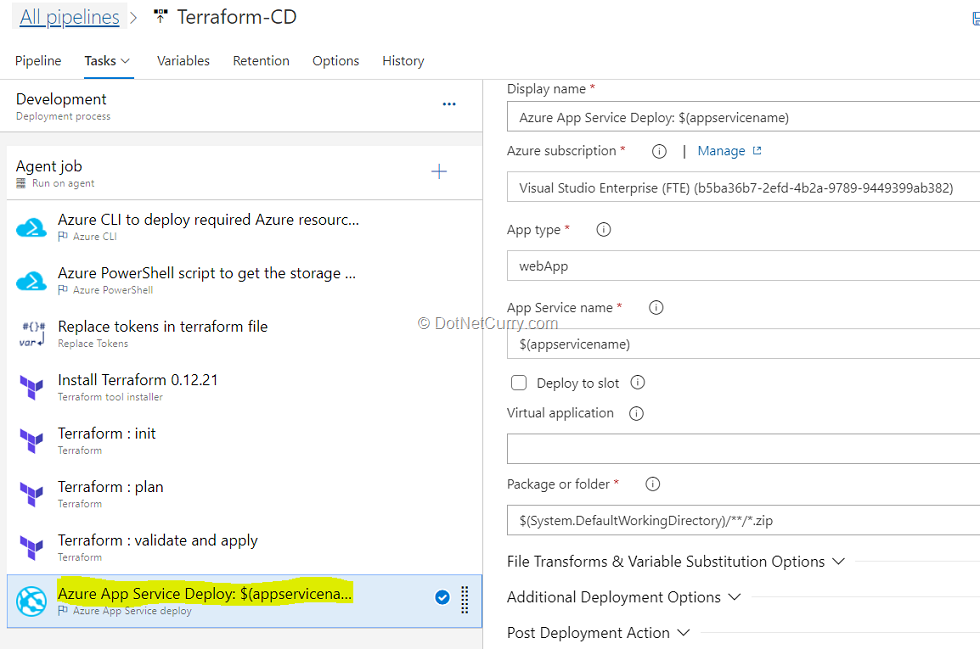The height and width of the screenshot is (649, 980).
Task: Click the Run on agent server icon
Action: [21, 183]
